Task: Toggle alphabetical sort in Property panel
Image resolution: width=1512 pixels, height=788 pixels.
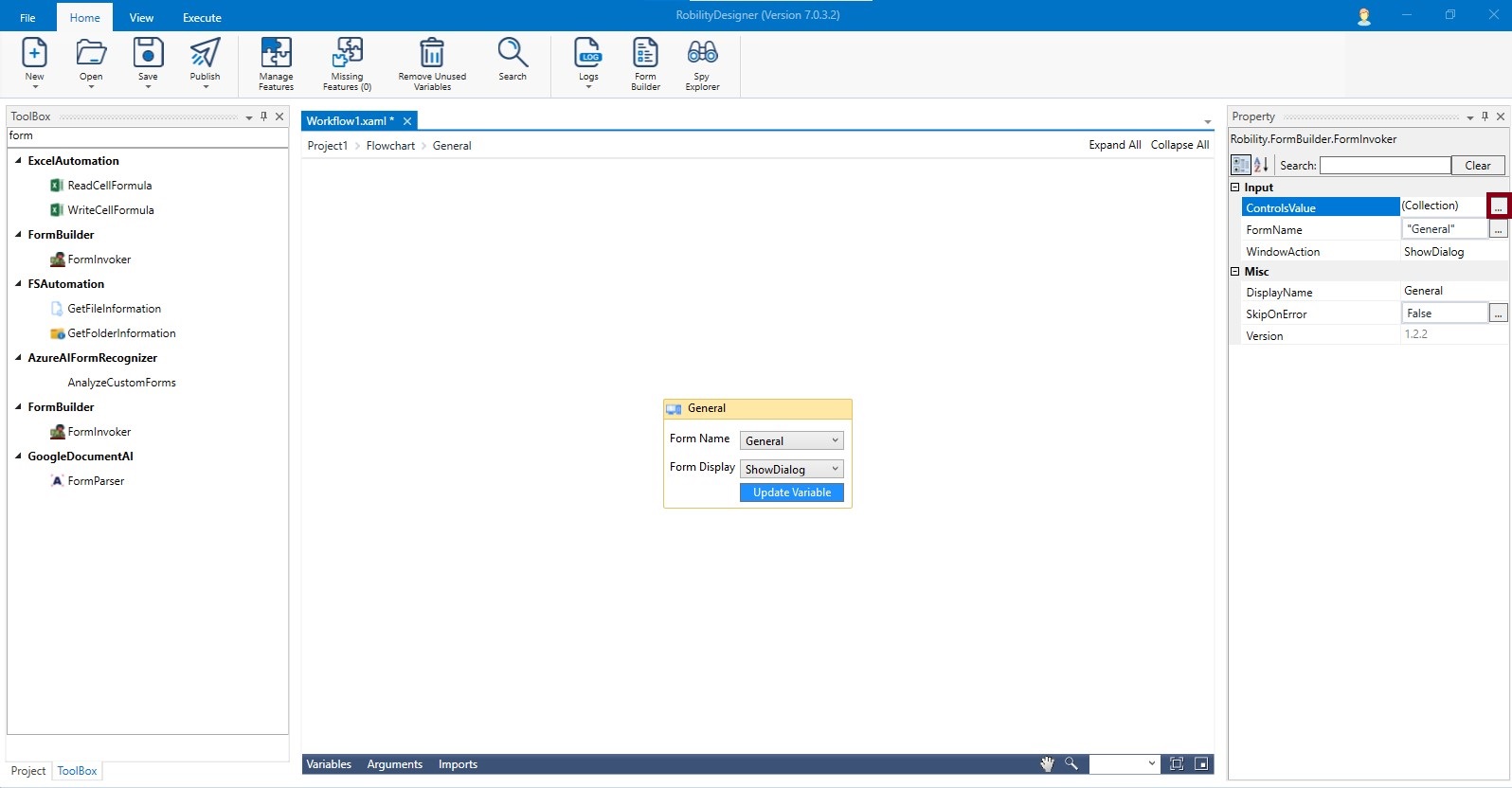Action: tap(1261, 165)
